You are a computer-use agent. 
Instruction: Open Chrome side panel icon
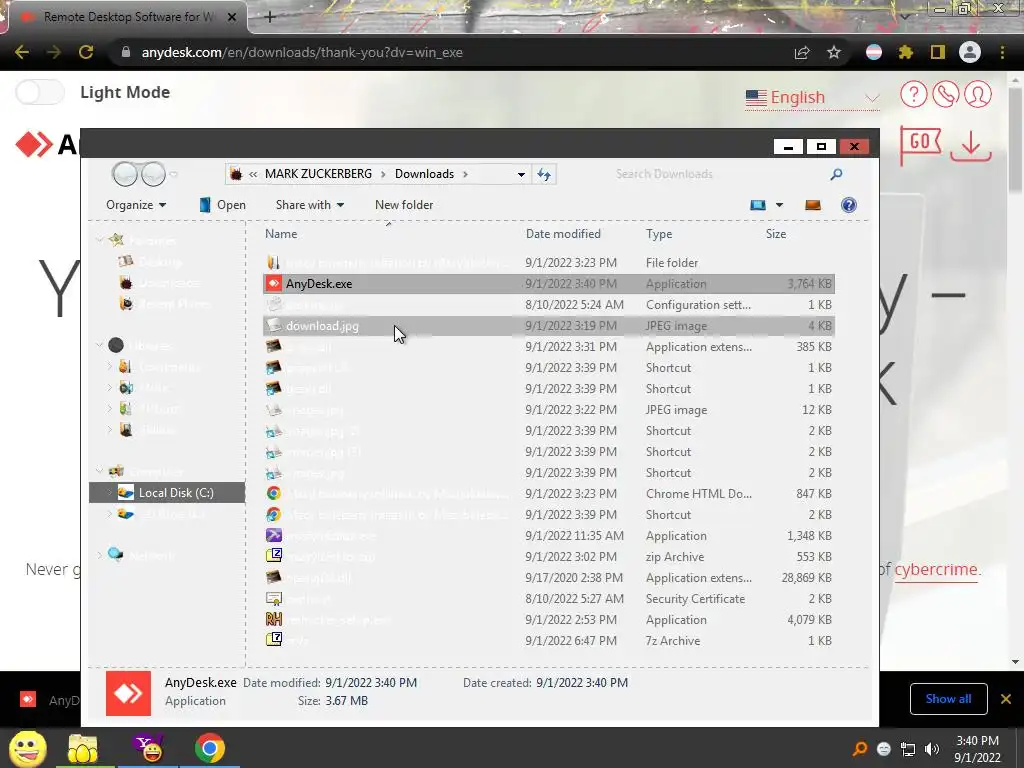click(937, 52)
